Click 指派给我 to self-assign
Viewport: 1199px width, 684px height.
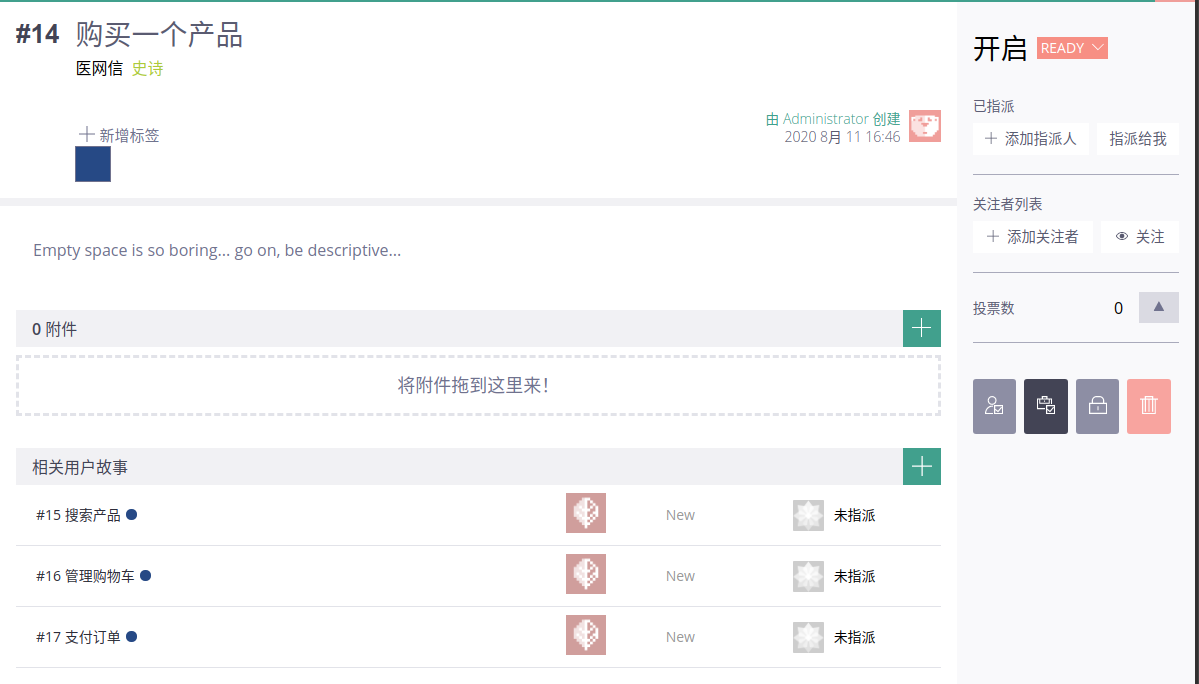pos(1137,139)
